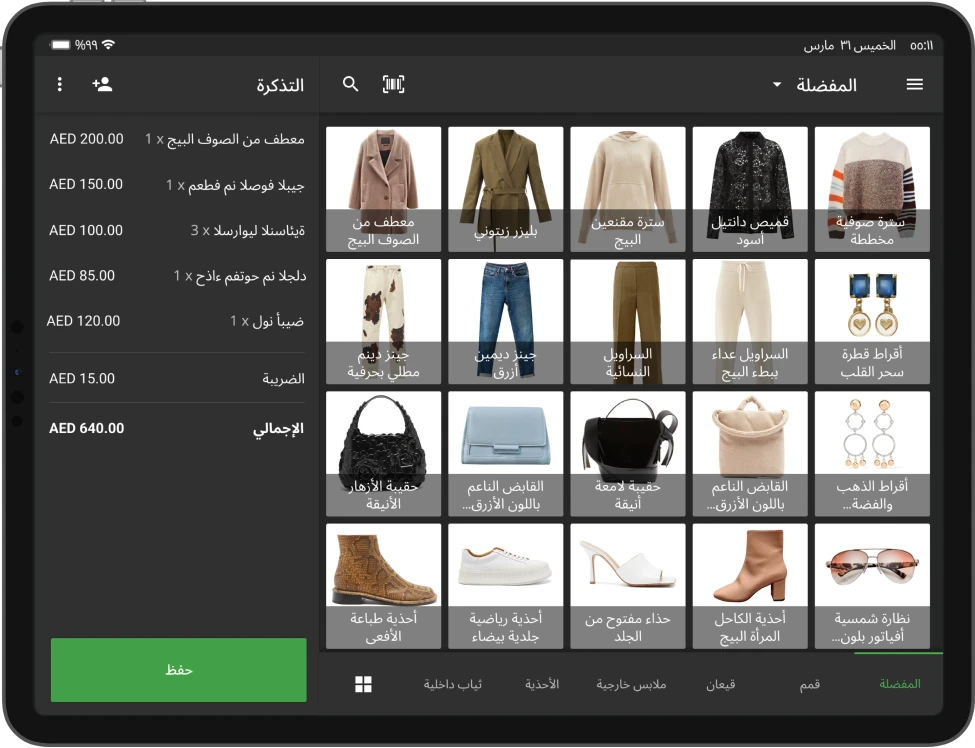Viewport: 975px width, 748px height.
Task: Select the معطف من الصوف البيج ticket line
Action: [176, 139]
